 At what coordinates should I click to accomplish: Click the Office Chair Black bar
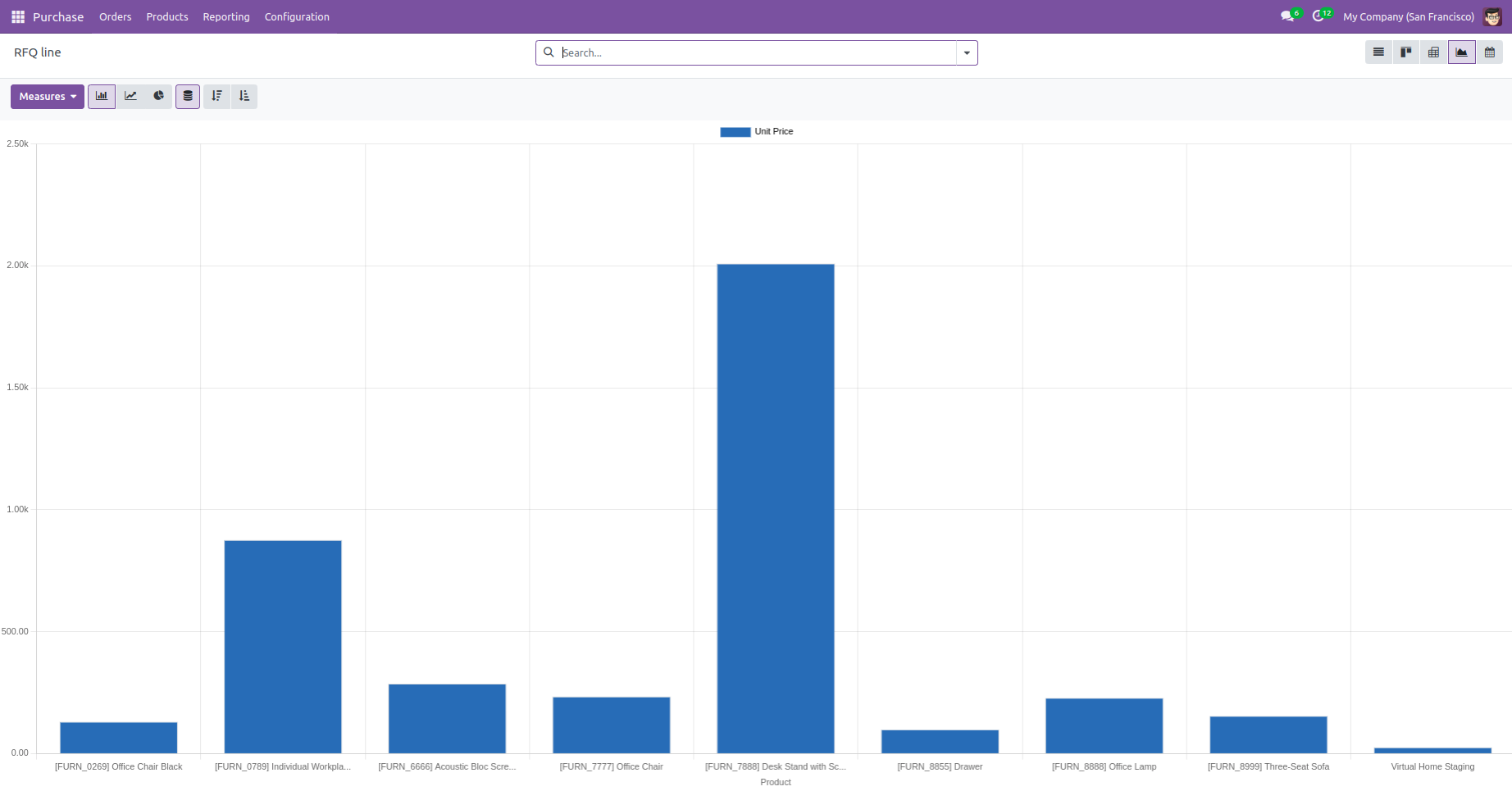[x=119, y=738]
